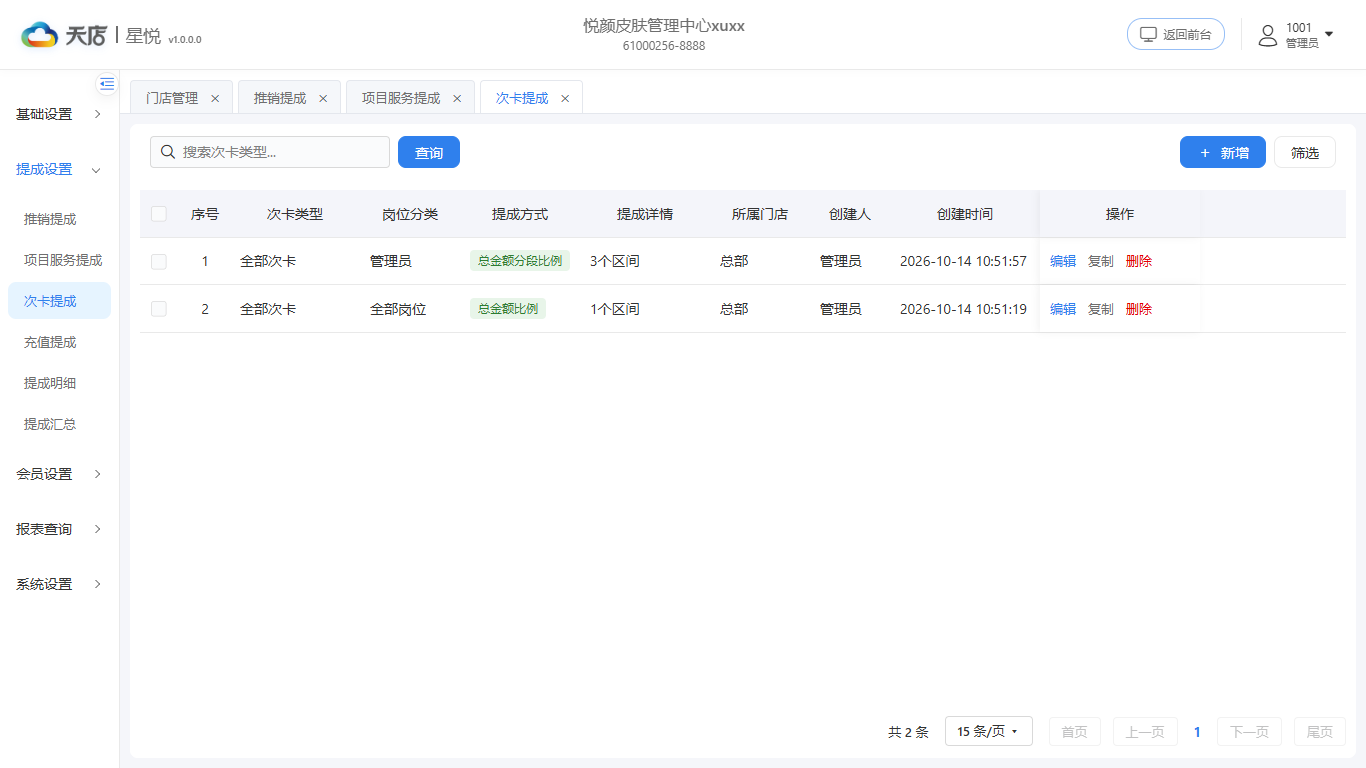This screenshot has height=768, width=1366.
Task: Open the 15 条/页 page size dropdown
Action: [x=988, y=732]
